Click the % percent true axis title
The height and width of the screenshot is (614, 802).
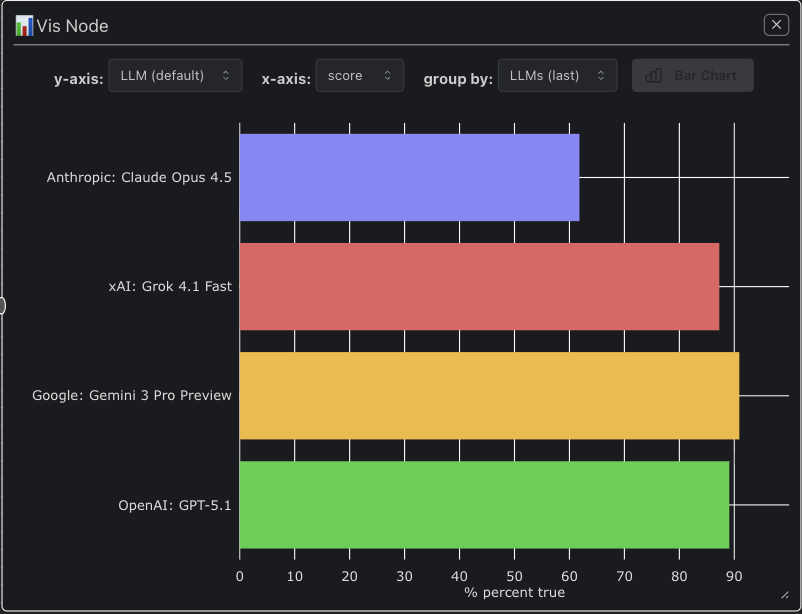coord(515,593)
